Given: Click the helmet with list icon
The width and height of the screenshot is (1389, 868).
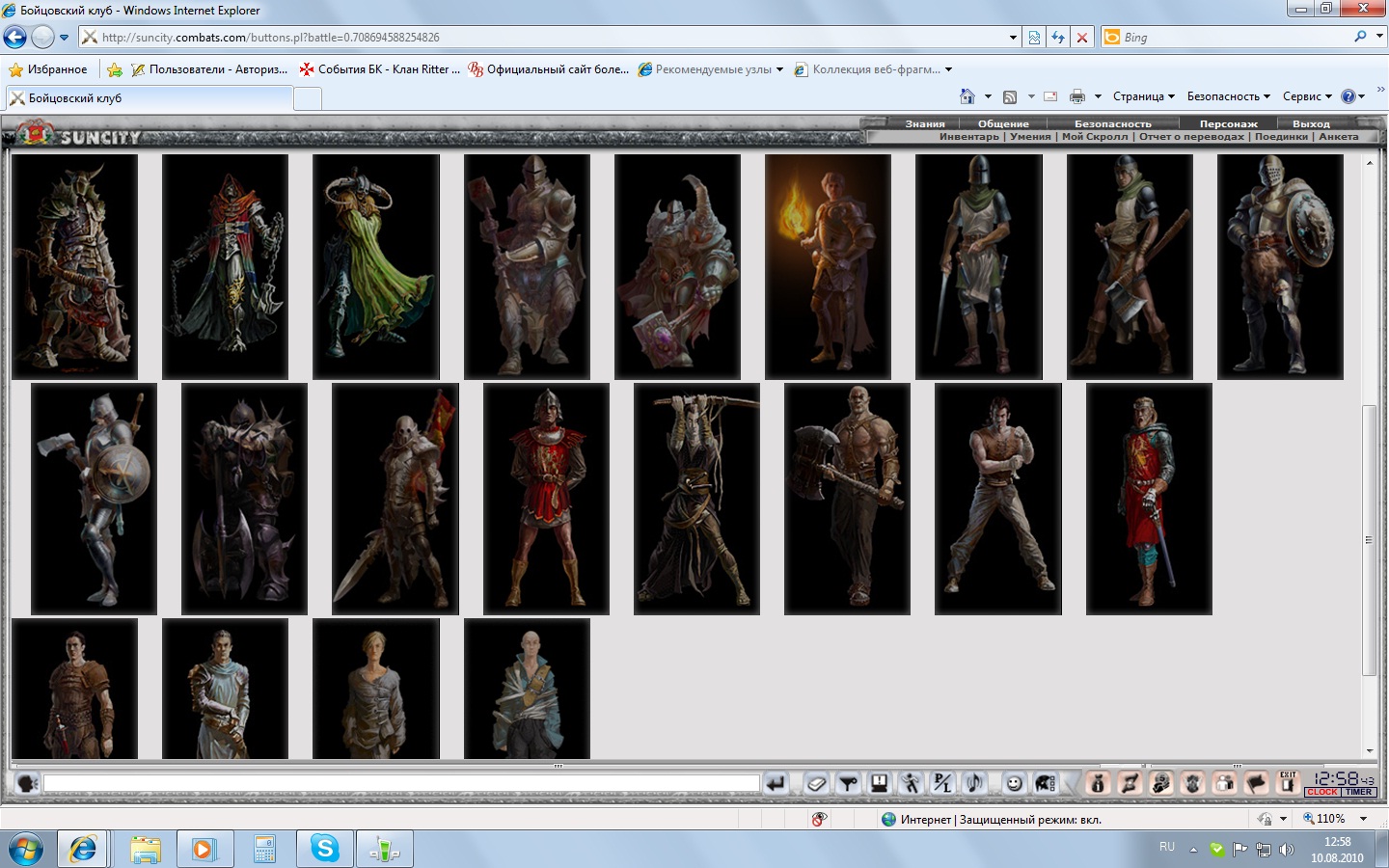Looking at the screenshot, I should point(1046,783).
